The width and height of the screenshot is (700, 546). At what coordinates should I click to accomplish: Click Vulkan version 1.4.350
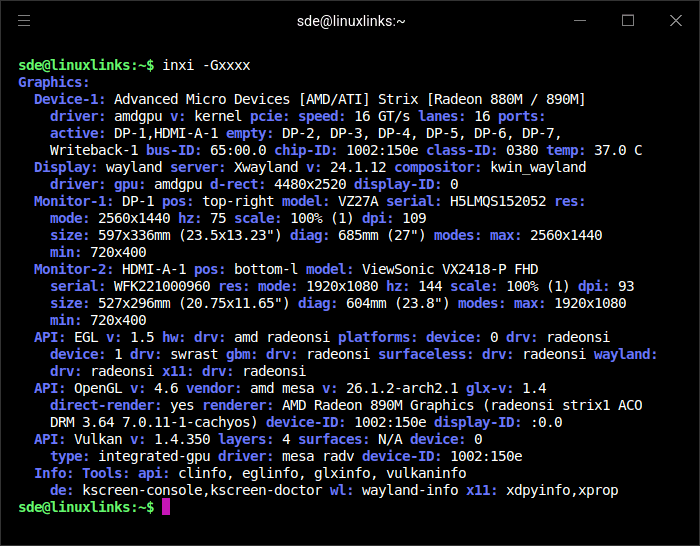click(182, 439)
